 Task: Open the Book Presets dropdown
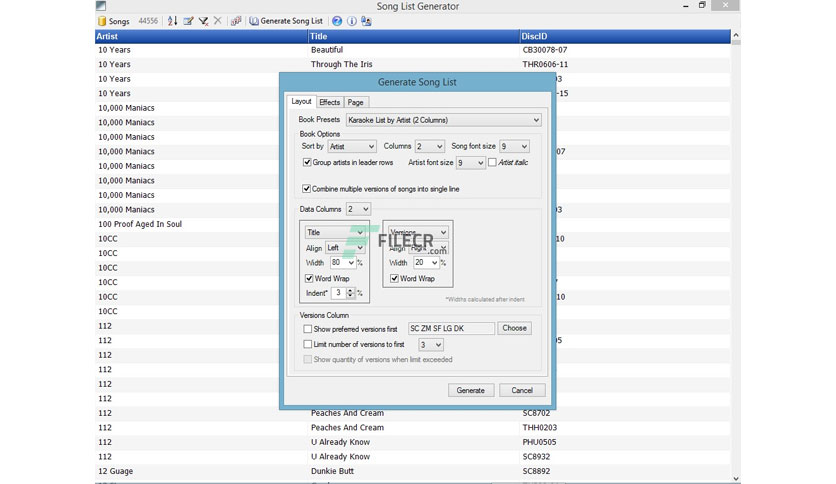pos(444,120)
